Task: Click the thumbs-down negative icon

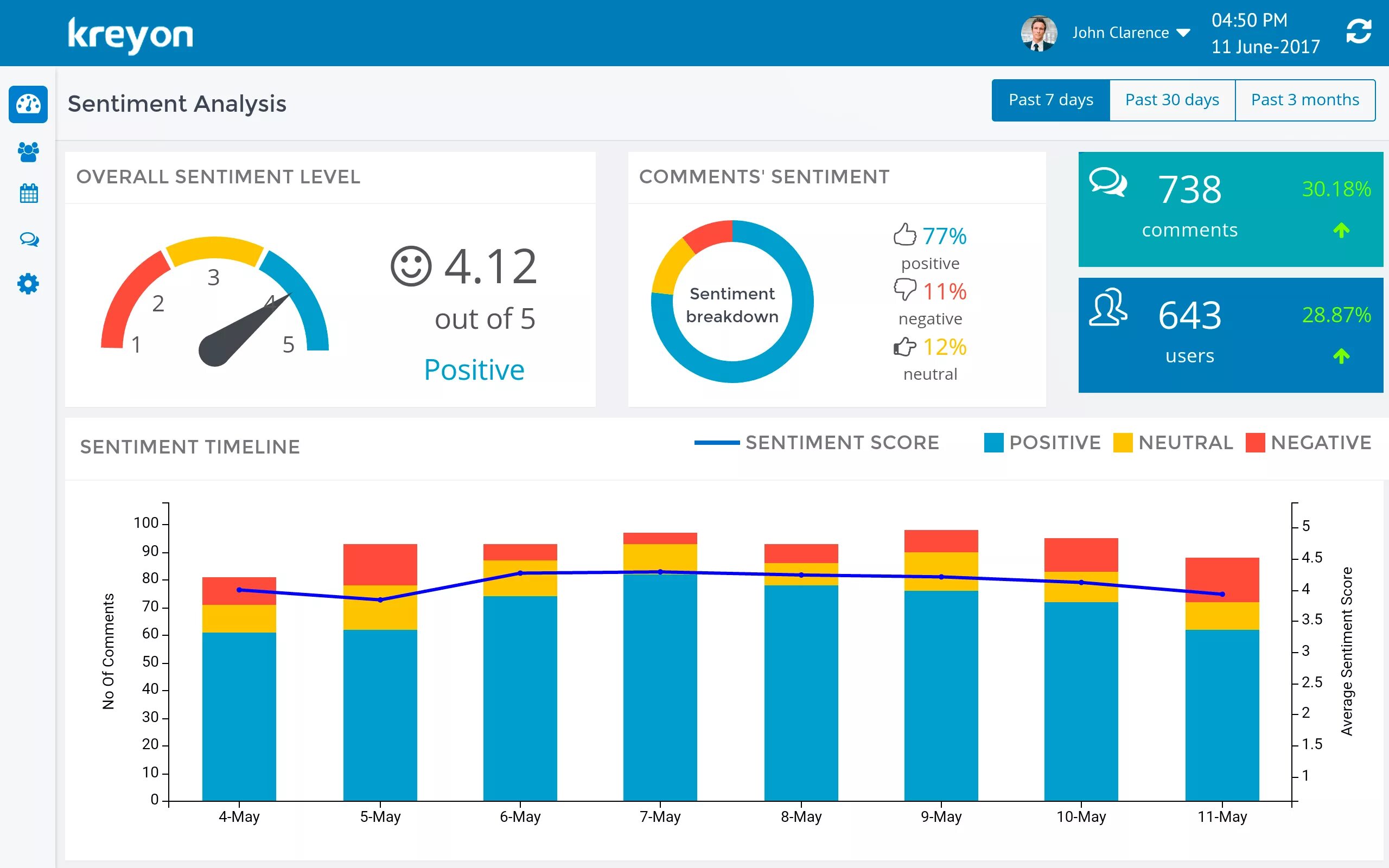Action: [x=904, y=289]
